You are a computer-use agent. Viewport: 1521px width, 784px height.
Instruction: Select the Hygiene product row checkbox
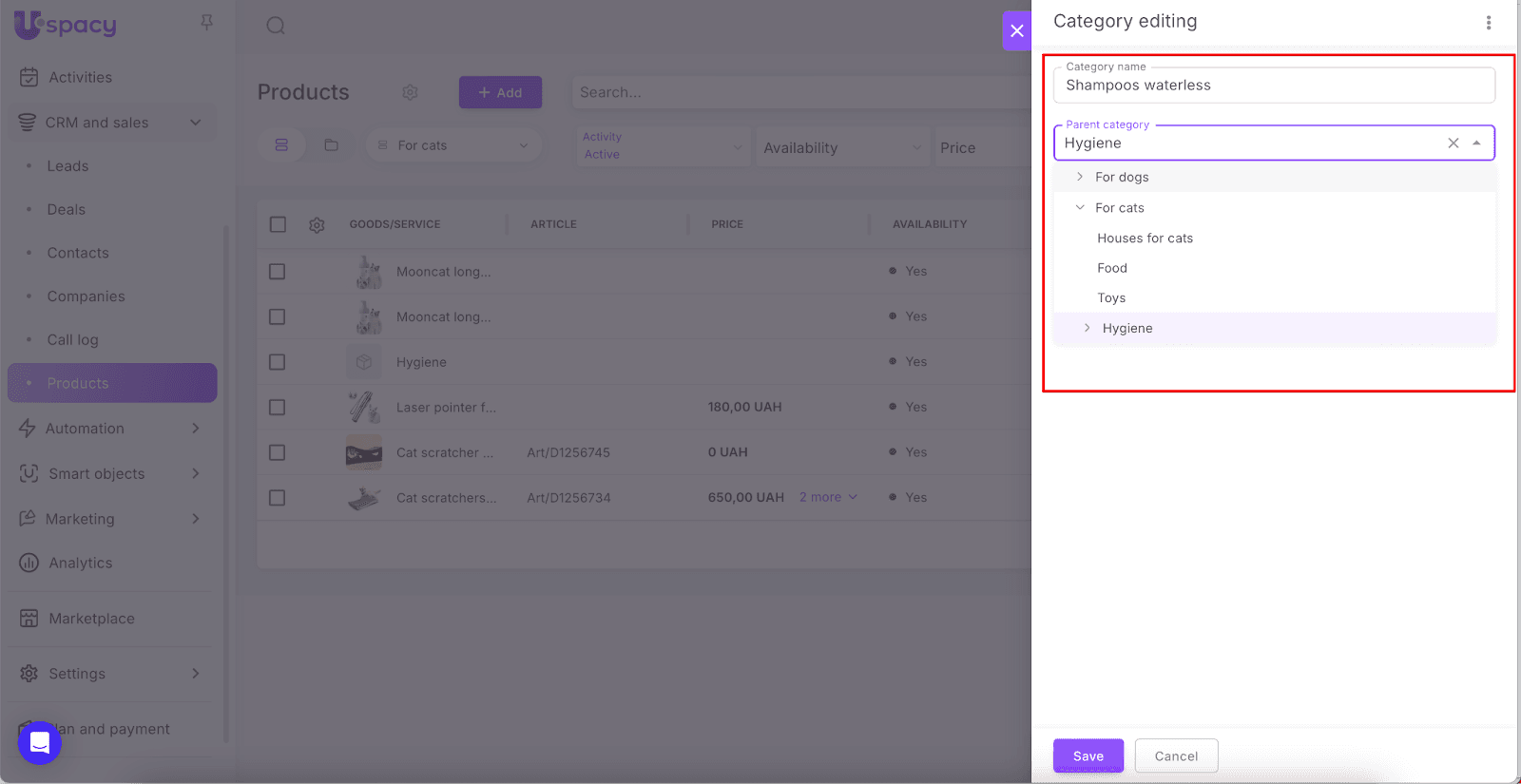tap(278, 362)
